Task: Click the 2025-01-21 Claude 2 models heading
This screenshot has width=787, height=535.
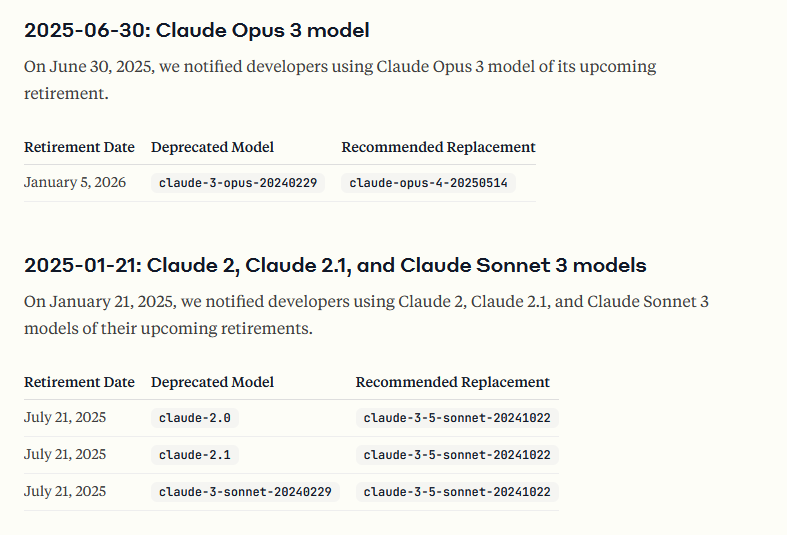Action: 335,265
